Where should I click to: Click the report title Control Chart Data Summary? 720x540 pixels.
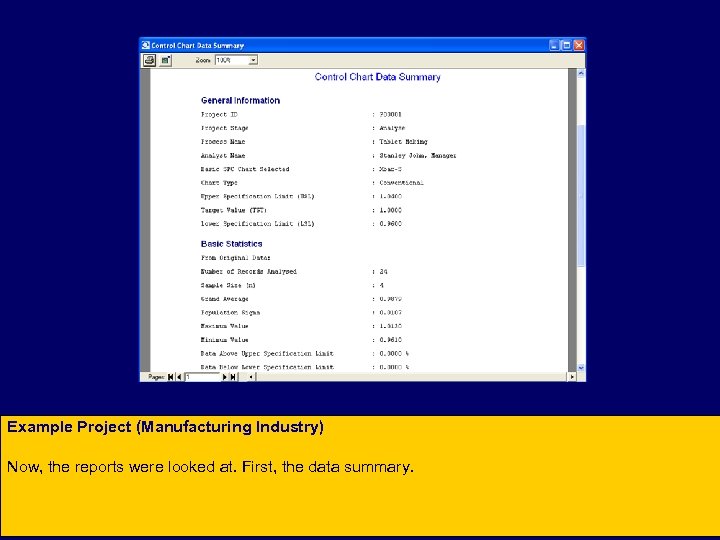(x=377, y=77)
